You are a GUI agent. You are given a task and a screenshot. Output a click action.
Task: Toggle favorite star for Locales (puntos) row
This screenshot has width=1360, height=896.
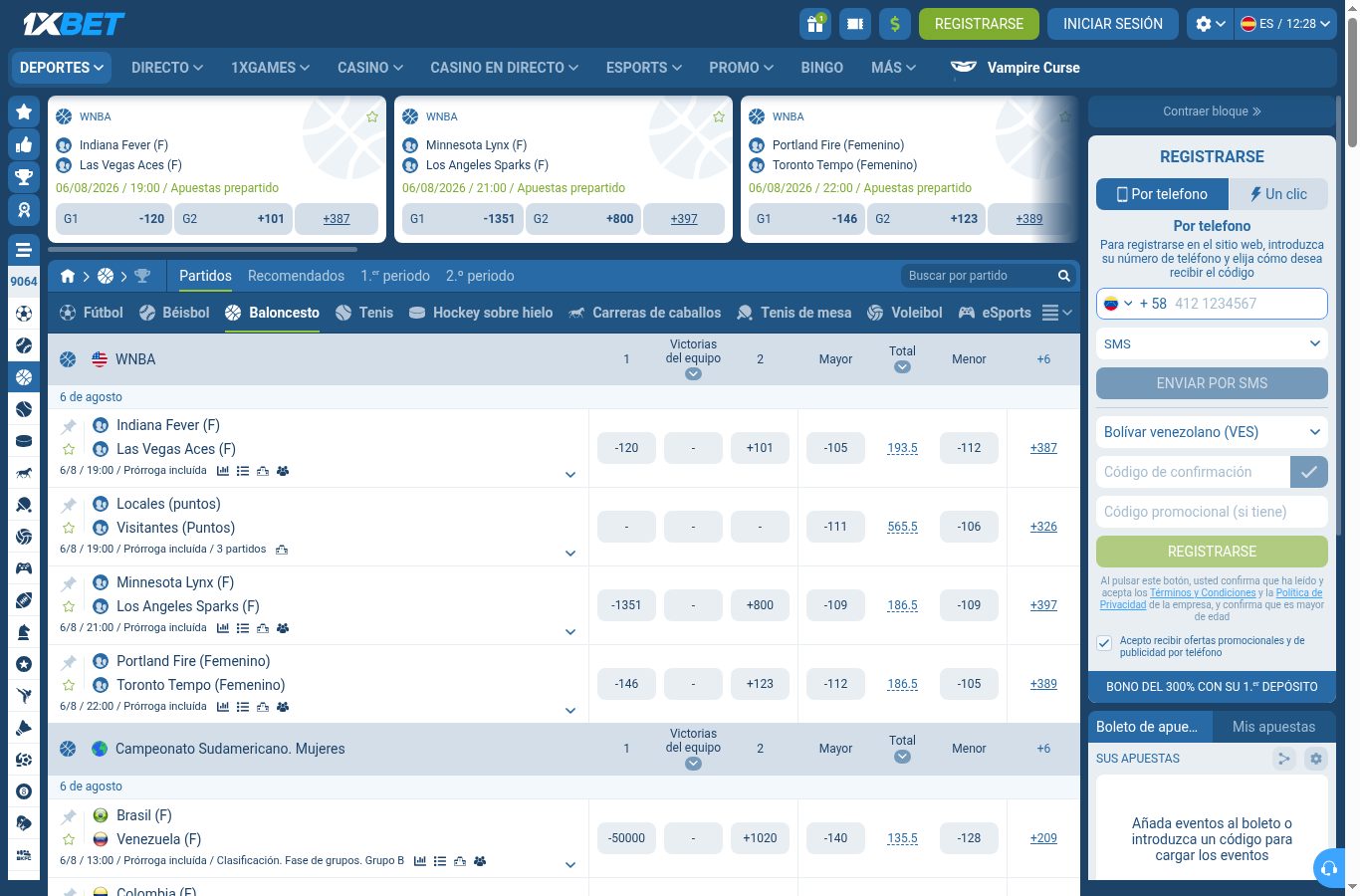pos(69,528)
